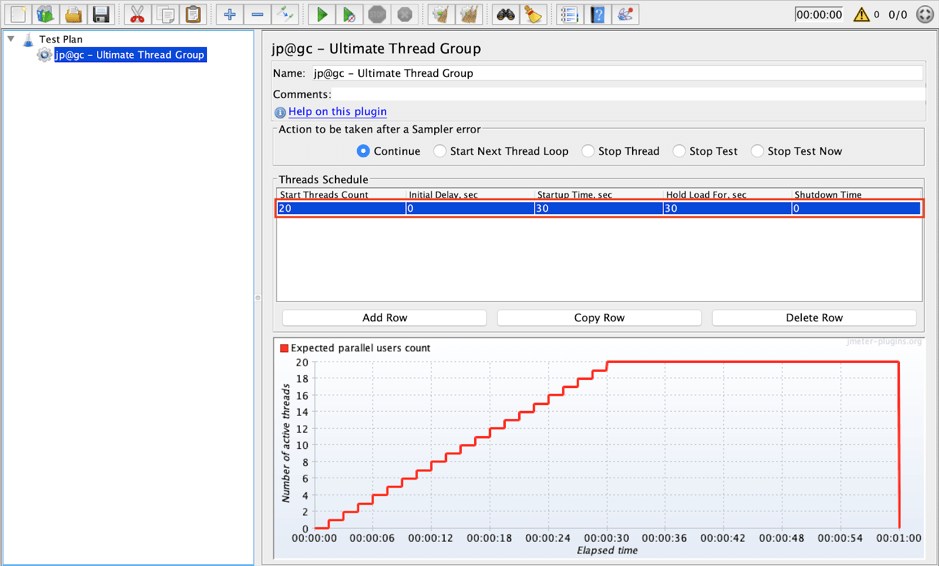Click the Name input field
Viewport: 939px width, 566px height.
[617, 73]
